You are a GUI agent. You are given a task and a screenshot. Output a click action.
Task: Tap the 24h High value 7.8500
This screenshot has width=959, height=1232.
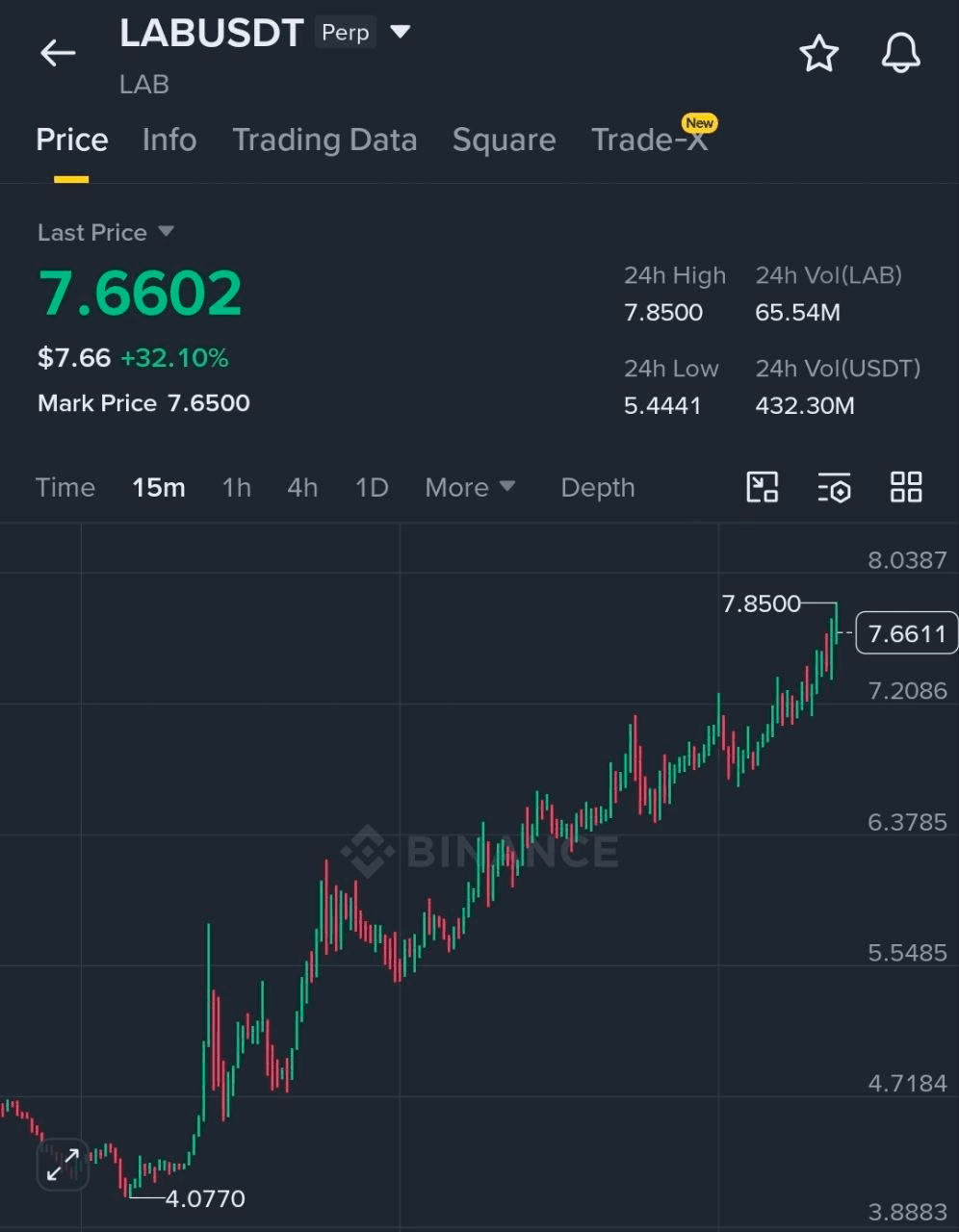(x=663, y=313)
